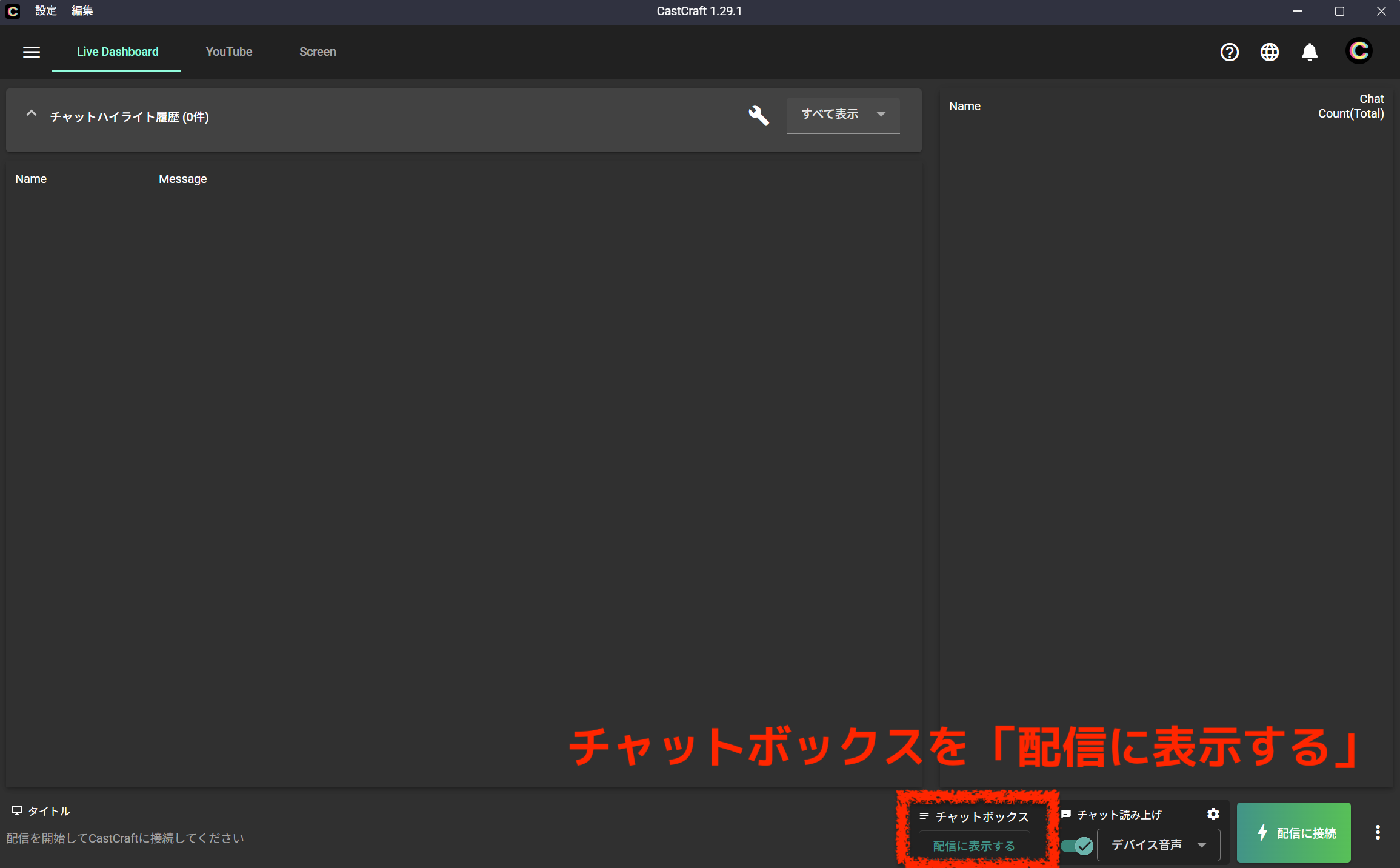Open the すべて表示 filter dropdown
The height and width of the screenshot is (868, 1400).
point(842,115)
